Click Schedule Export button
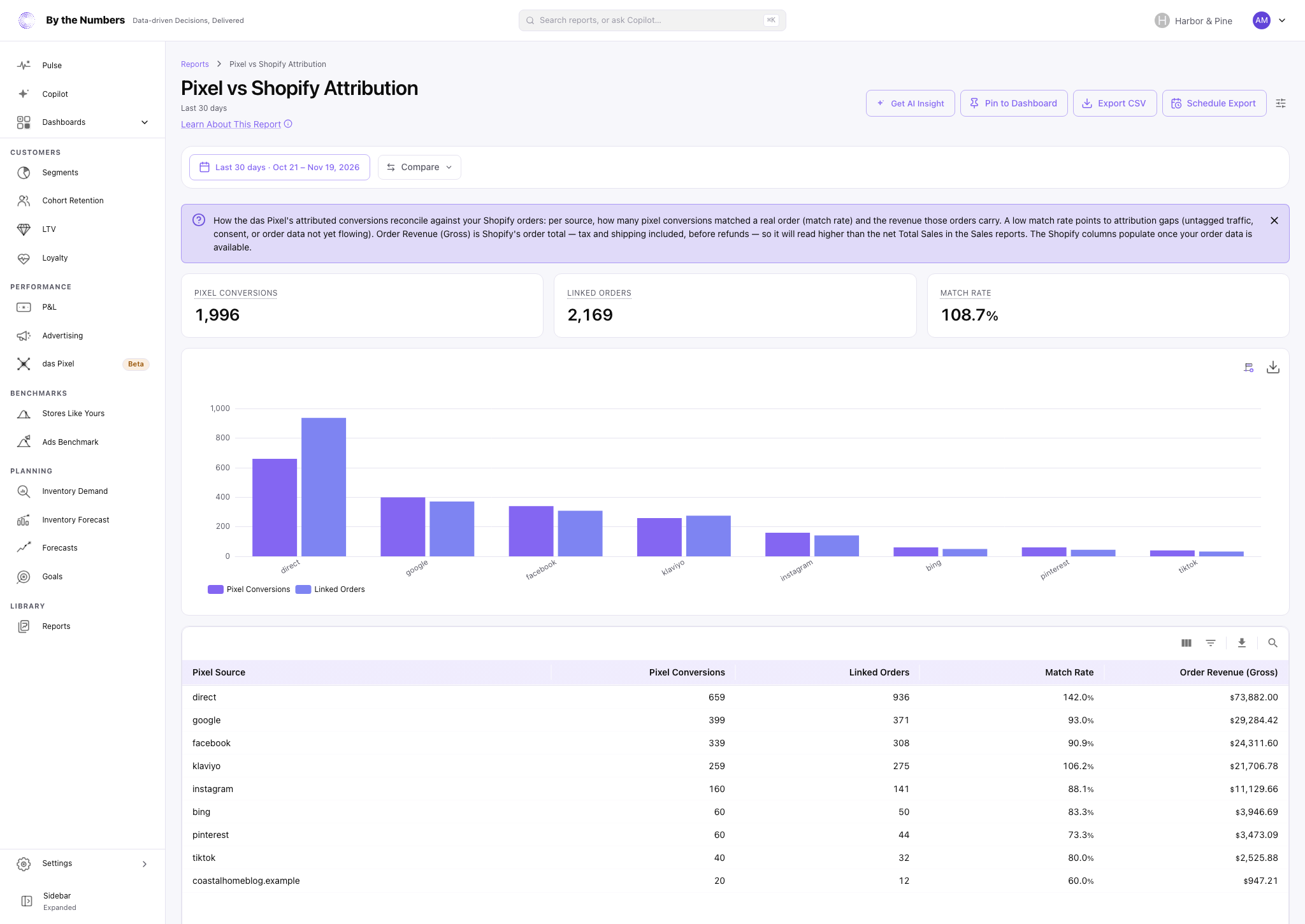Image resolution: width=1305 pixels, height=924 pixels. (1214, 103)
